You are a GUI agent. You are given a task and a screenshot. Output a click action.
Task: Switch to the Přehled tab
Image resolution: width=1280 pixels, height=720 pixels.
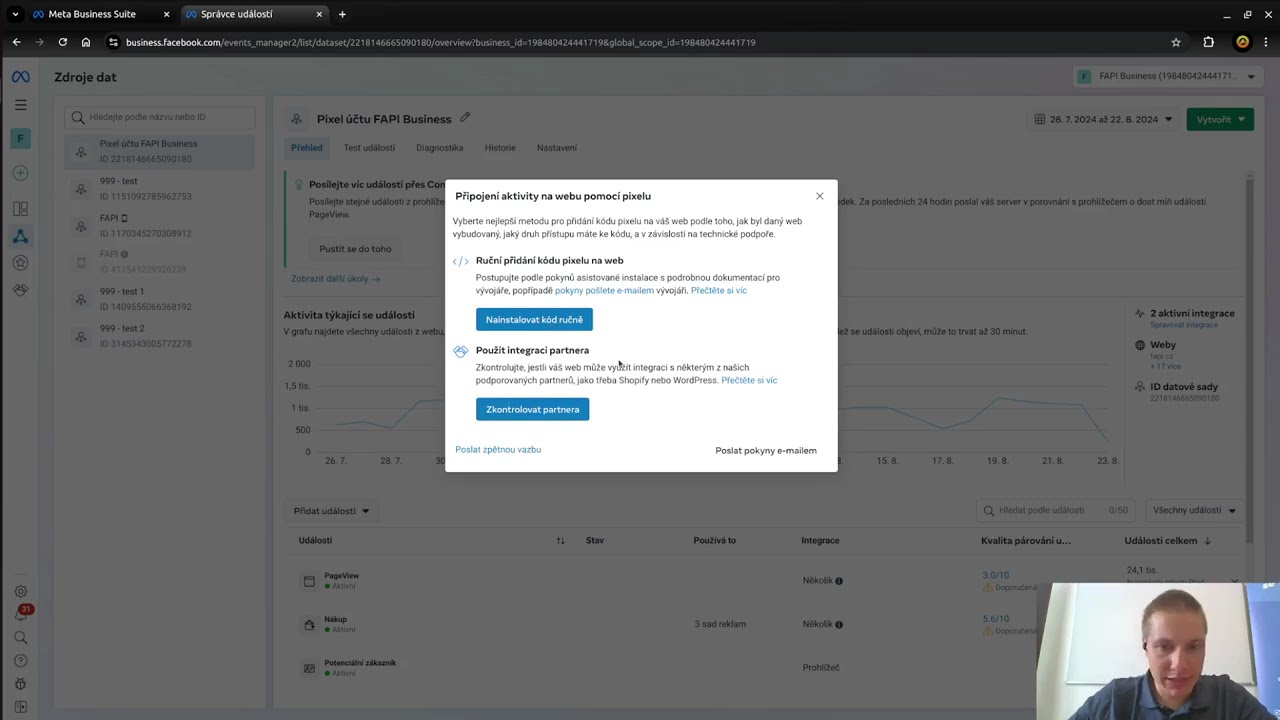307,148
